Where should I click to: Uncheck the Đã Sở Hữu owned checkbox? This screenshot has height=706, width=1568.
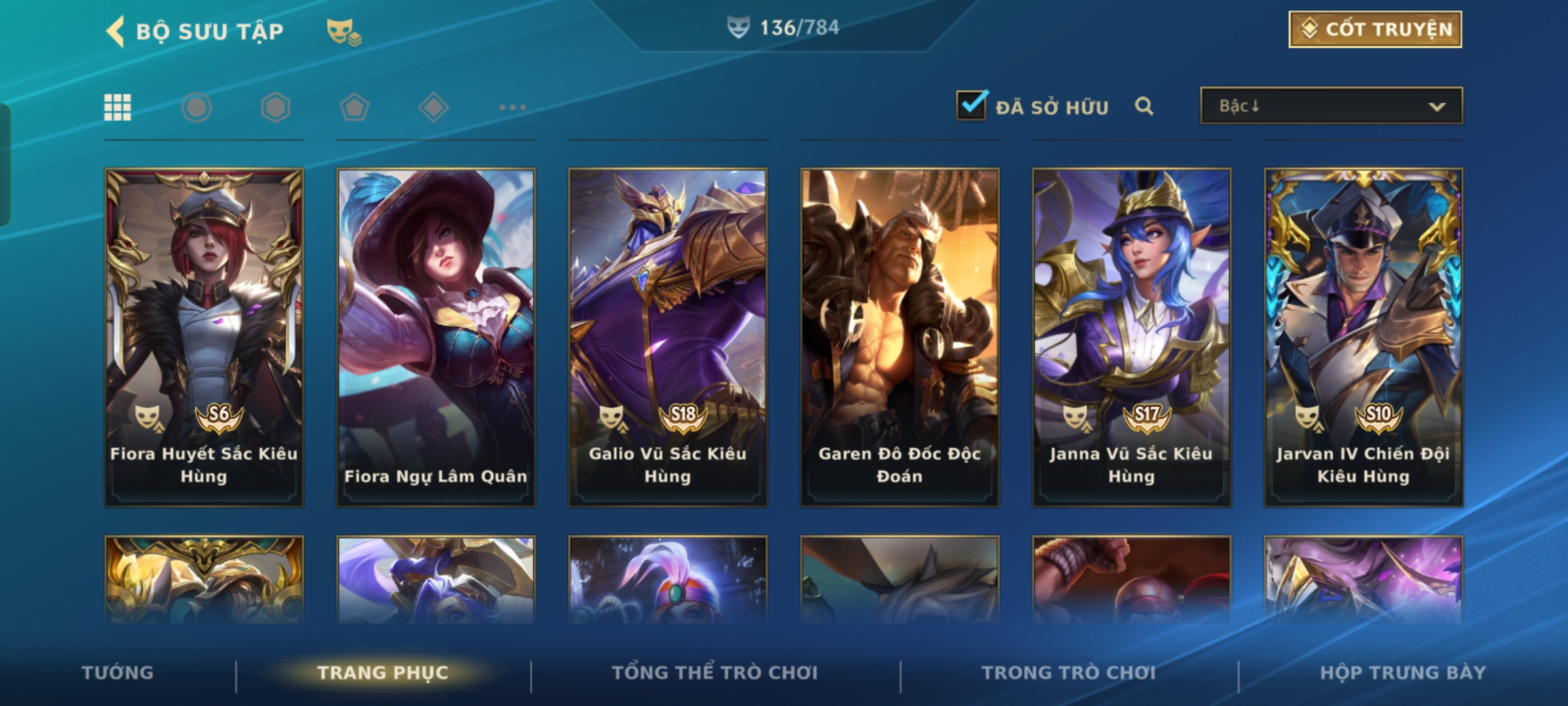[x=972, y=105]
